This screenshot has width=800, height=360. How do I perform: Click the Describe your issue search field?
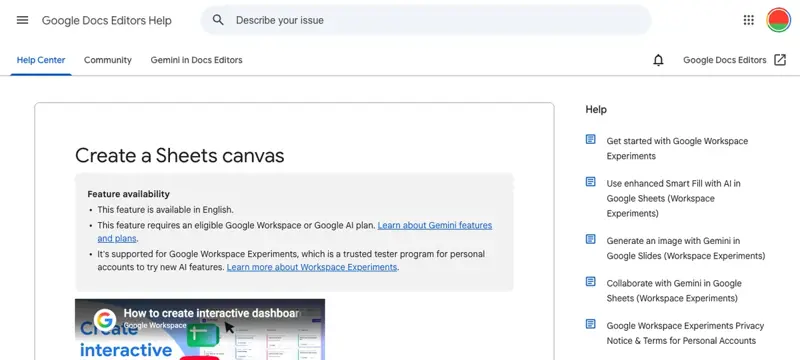(x=426, y=20)
